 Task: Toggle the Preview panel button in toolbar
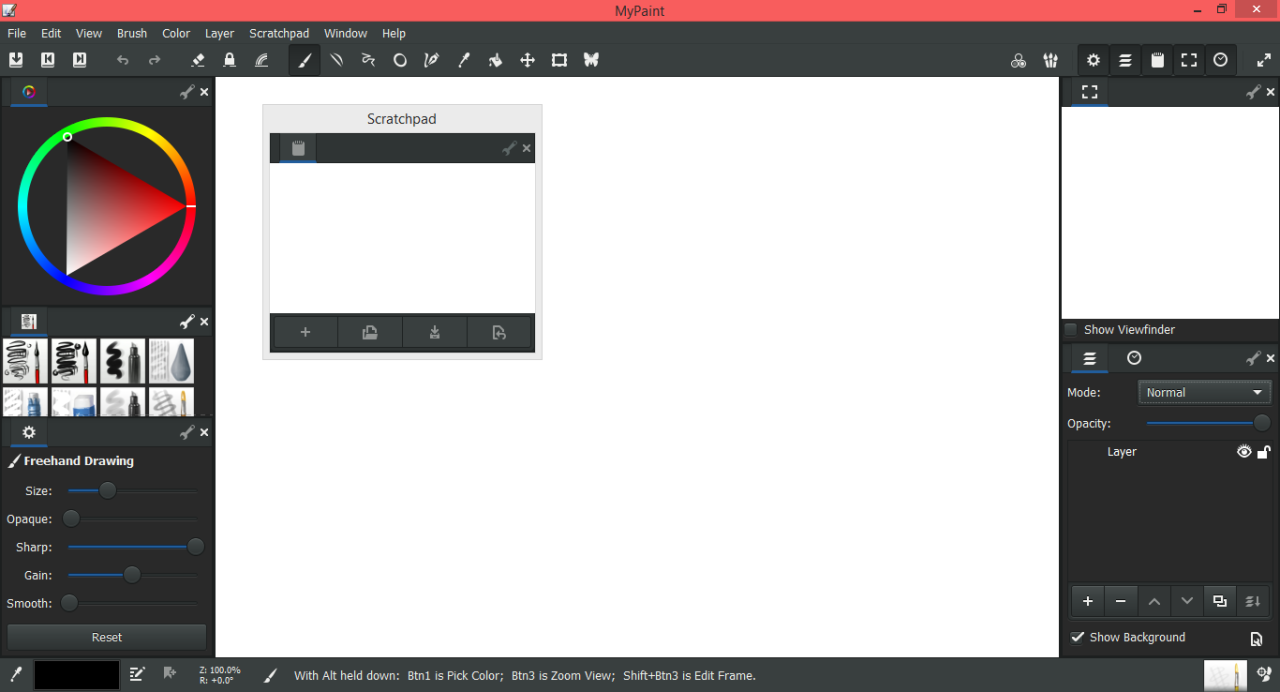1189,60
